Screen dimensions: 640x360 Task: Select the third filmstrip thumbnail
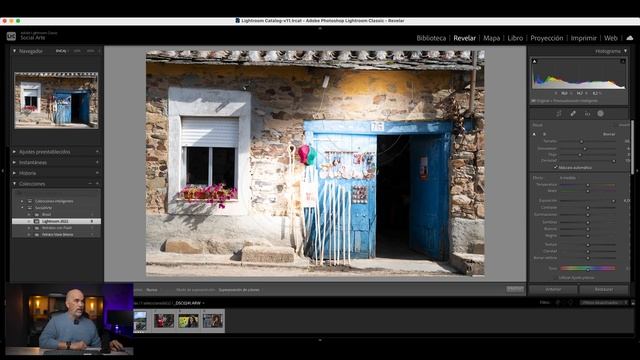188,320
